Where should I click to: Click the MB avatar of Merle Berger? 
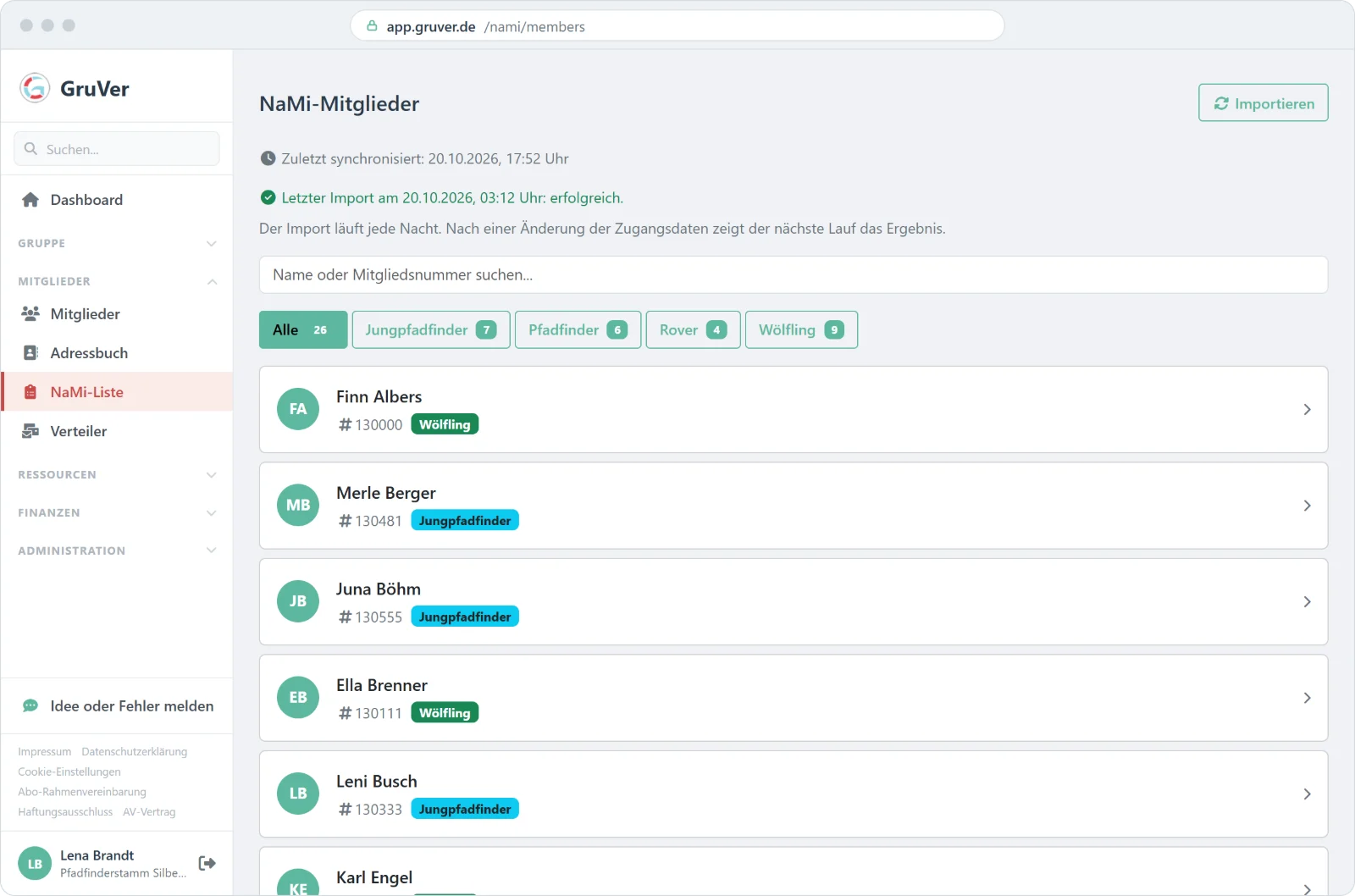(298, 506)
